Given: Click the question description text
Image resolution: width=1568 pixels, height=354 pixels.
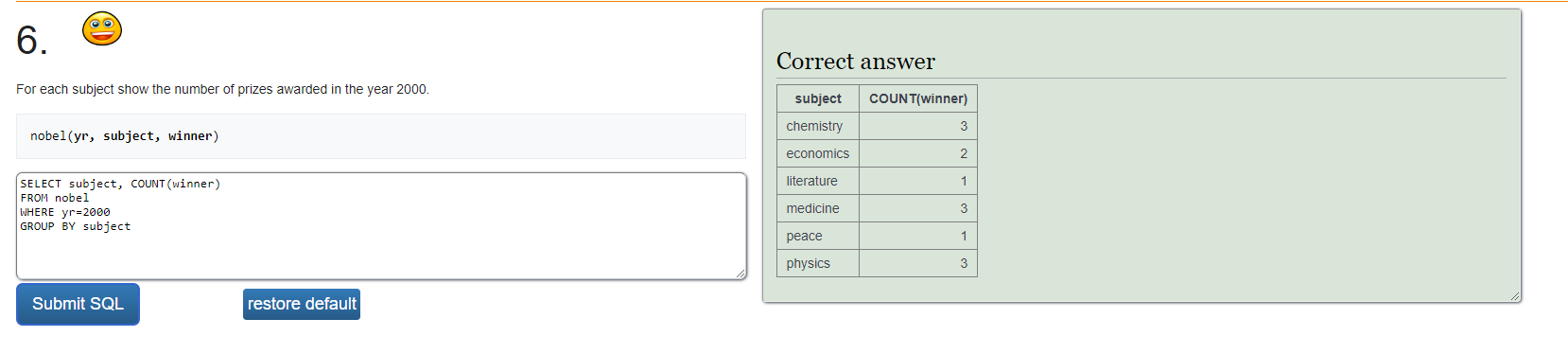Looking at the screenshot, I should pyautogui.click(x=222, y=89).
